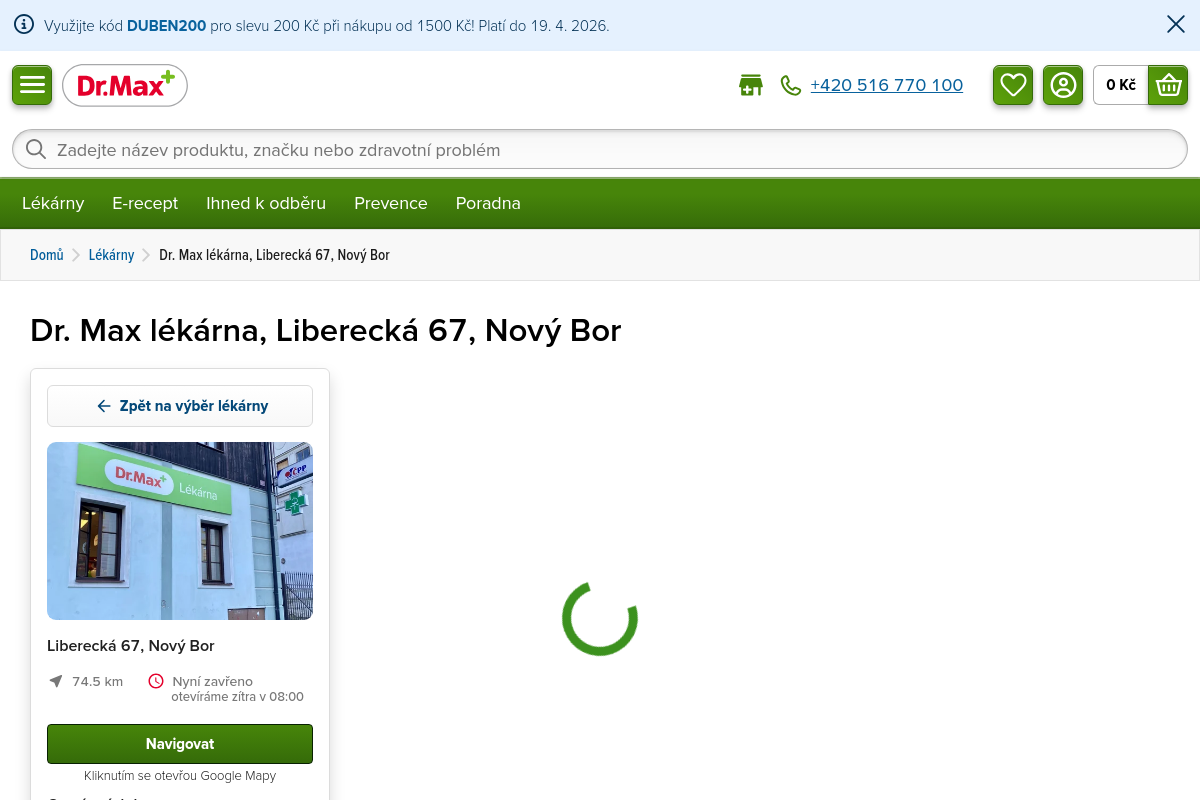Open the user account icon

click(1063, 85)
